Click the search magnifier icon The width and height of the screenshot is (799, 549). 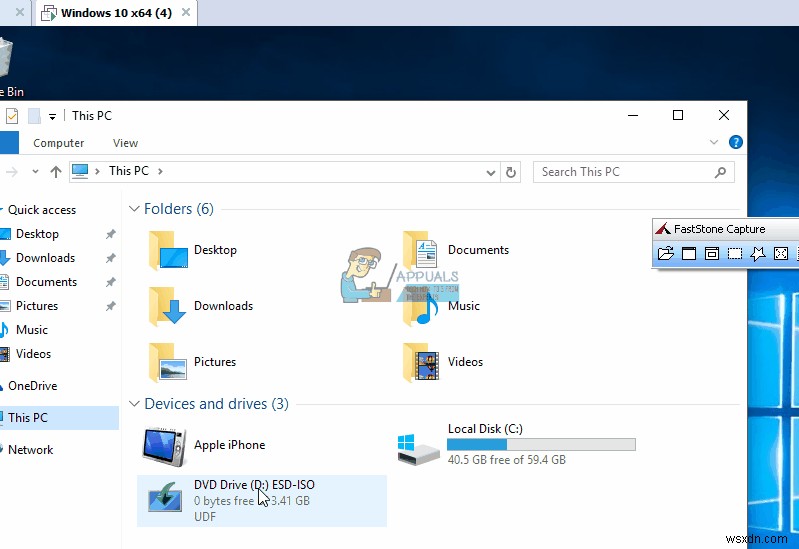pos(721,172)
